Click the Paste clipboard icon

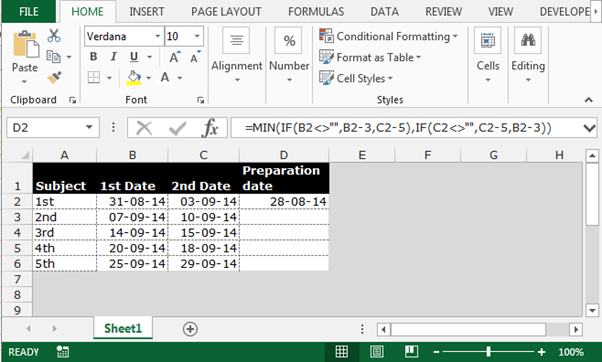pos(25,45)
